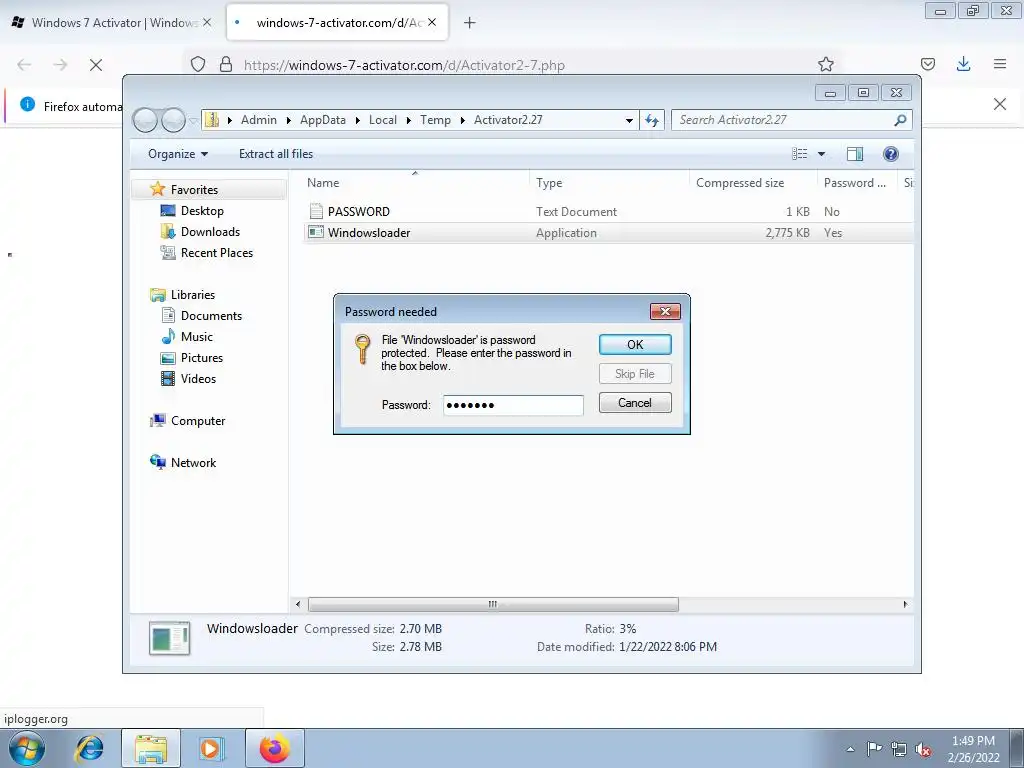Select Libraries in navigation pane

[193, 295]
